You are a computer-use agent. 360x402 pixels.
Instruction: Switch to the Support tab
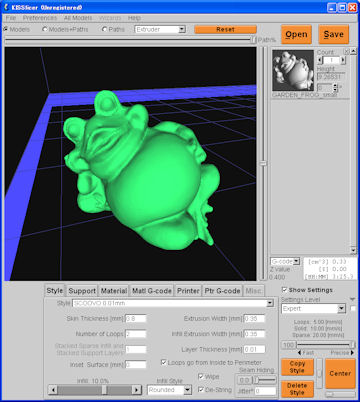(x=82, y=291)
